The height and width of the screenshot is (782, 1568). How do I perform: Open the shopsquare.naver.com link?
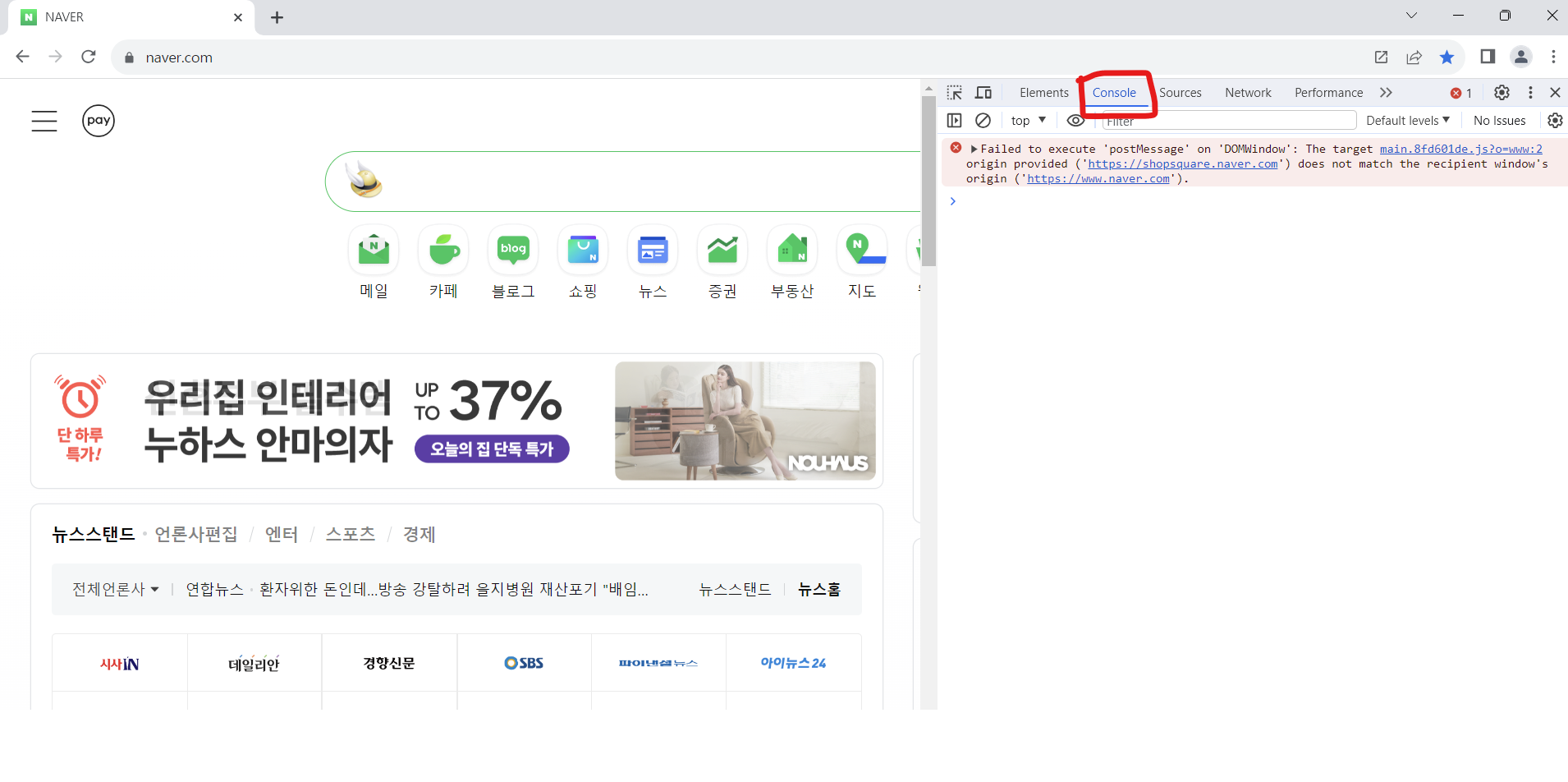coord(1182,163)
